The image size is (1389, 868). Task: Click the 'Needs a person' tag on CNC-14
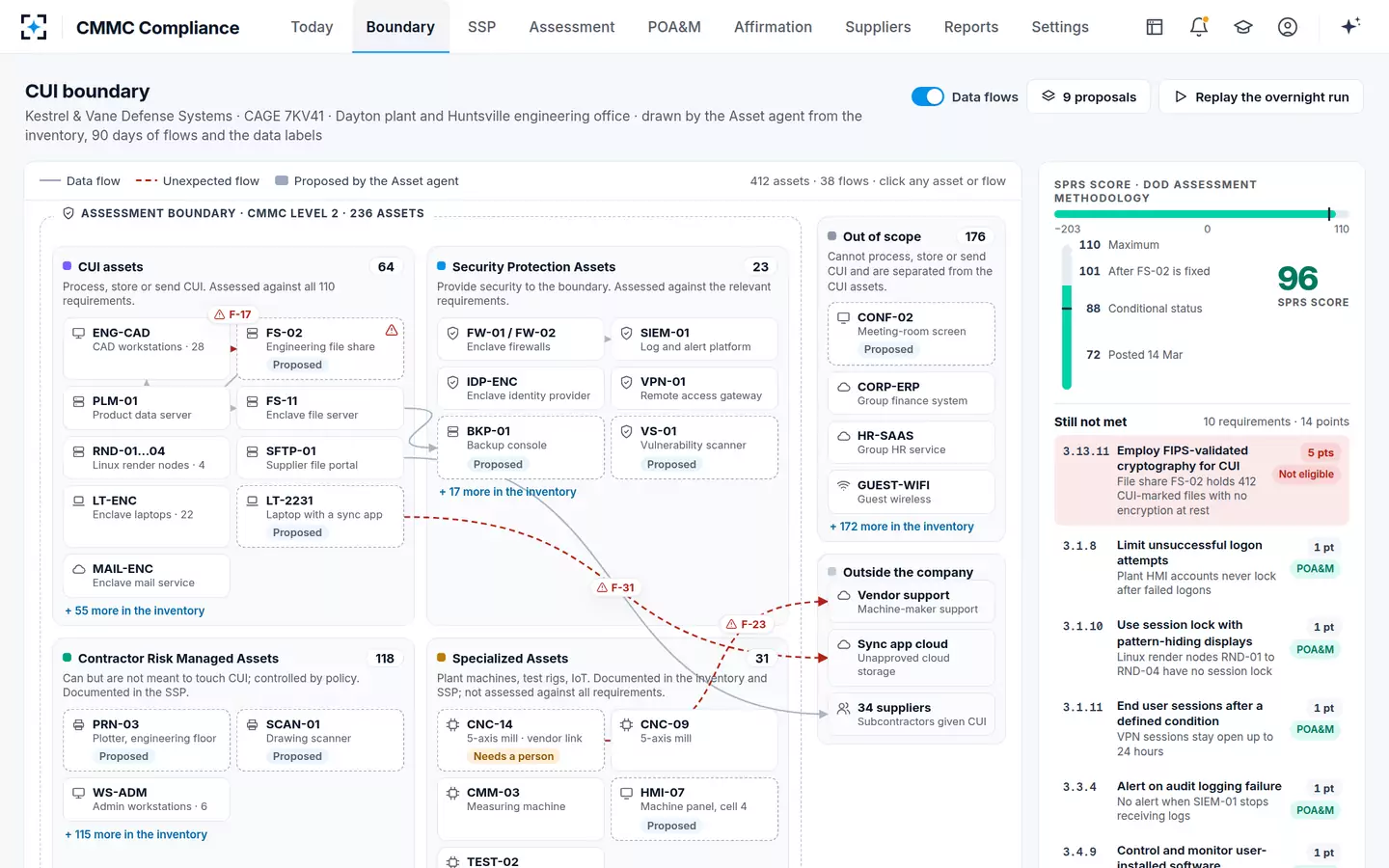[513, 756]
